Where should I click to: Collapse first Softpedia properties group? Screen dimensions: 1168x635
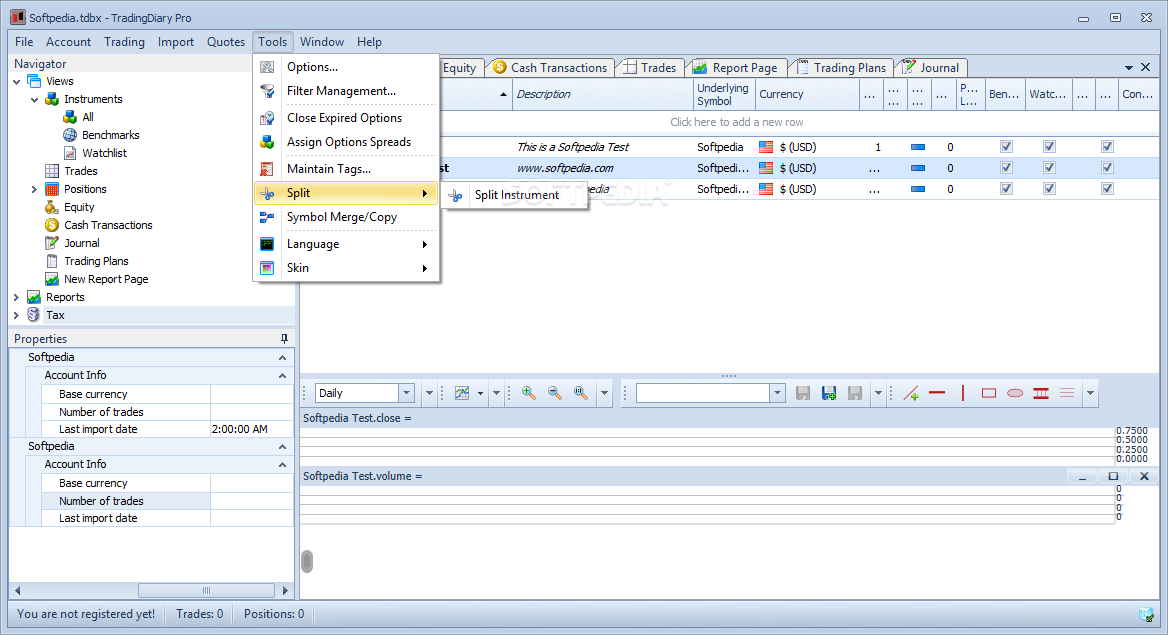tap(282, 358)
